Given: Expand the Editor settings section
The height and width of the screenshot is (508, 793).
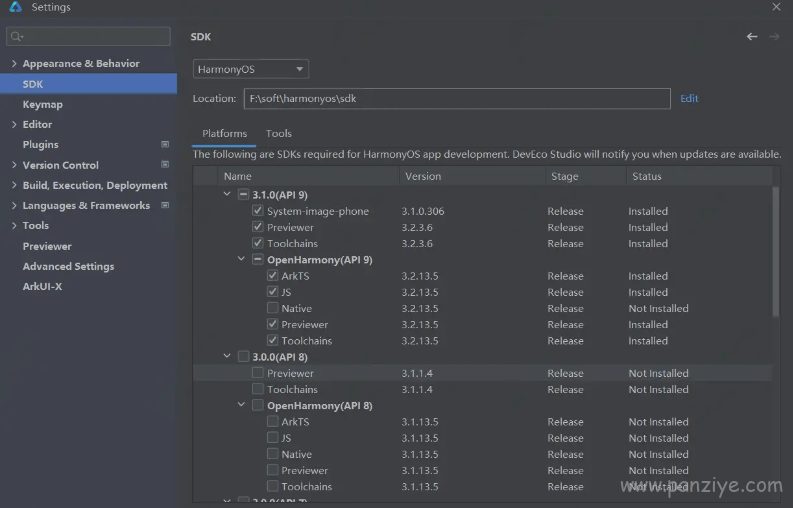Looking at the screenshot, I should click(x=14, y=124).
